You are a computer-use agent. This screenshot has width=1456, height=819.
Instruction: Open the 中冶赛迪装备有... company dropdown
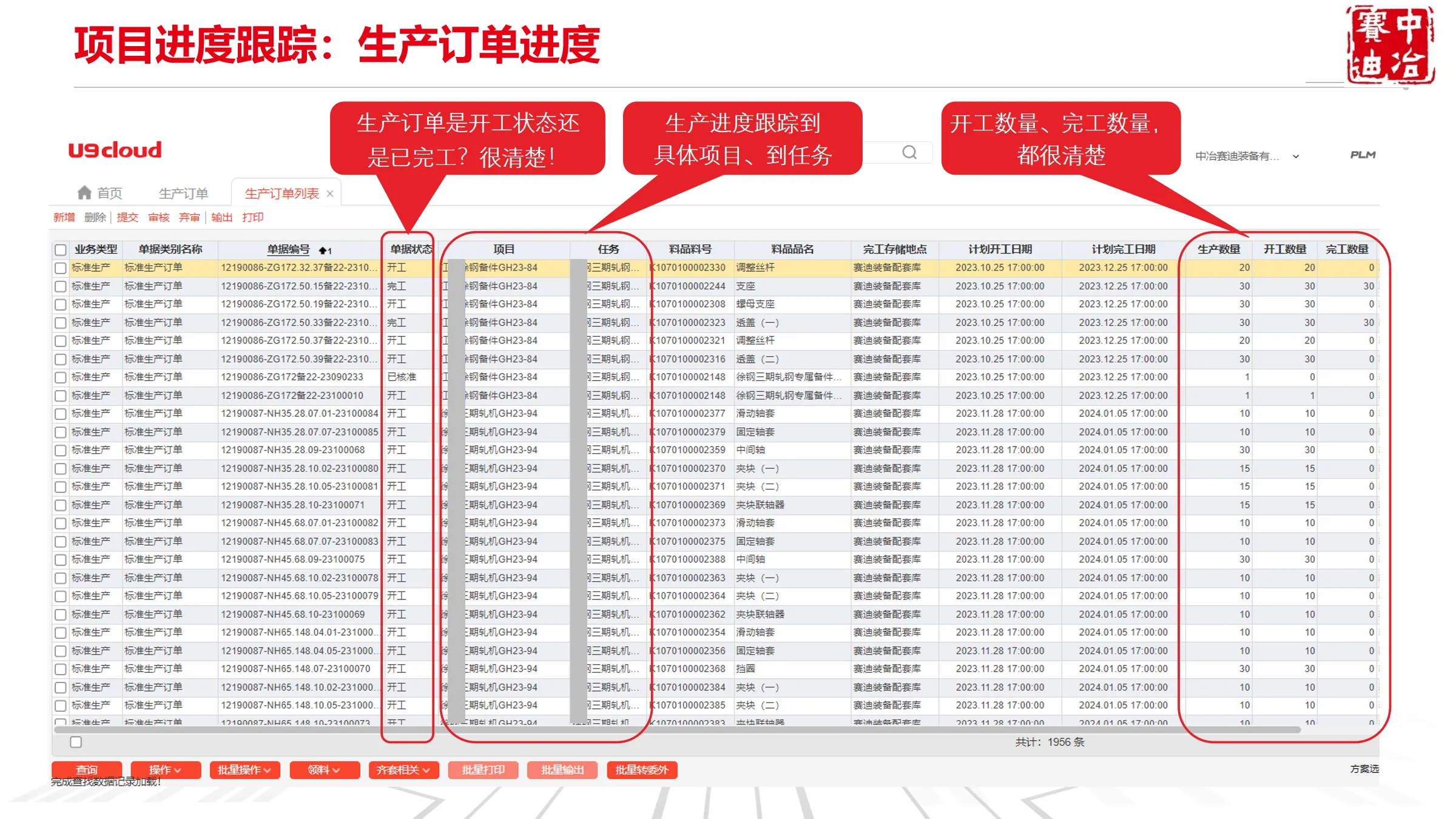[1247, 156]
